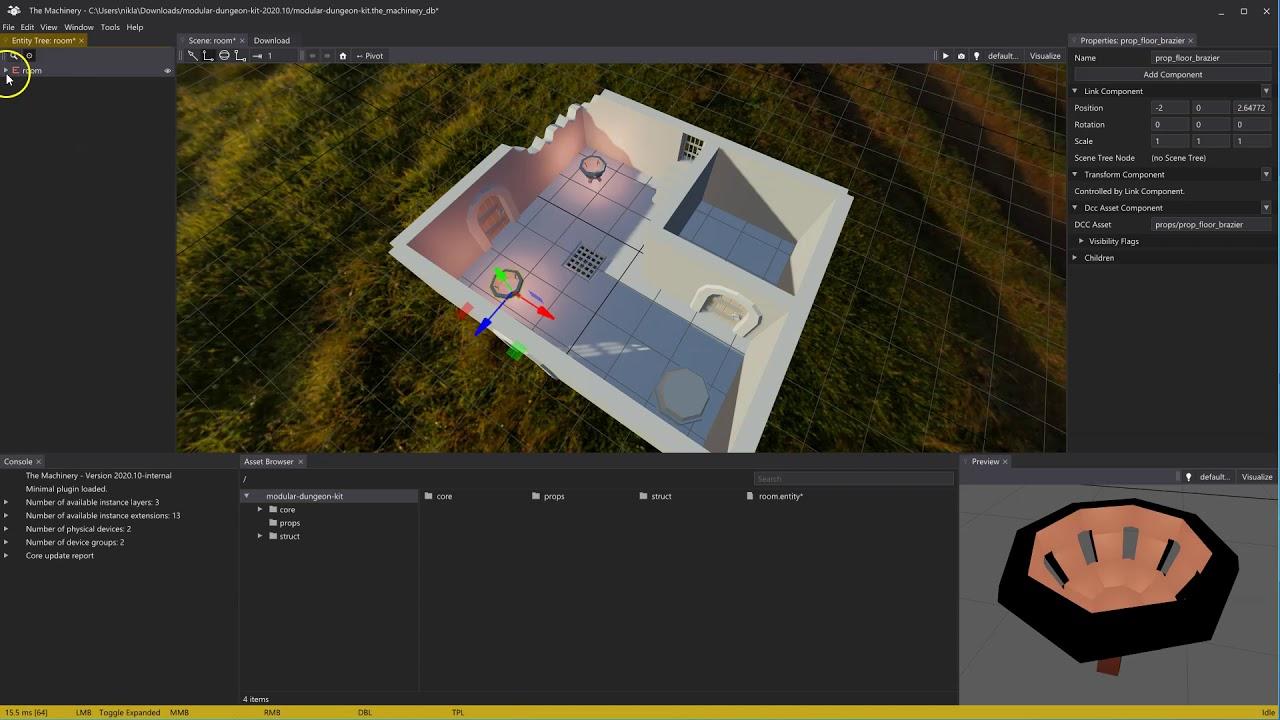
Task: Close the Entity Tree tab
Action: (x=81, y=41)
